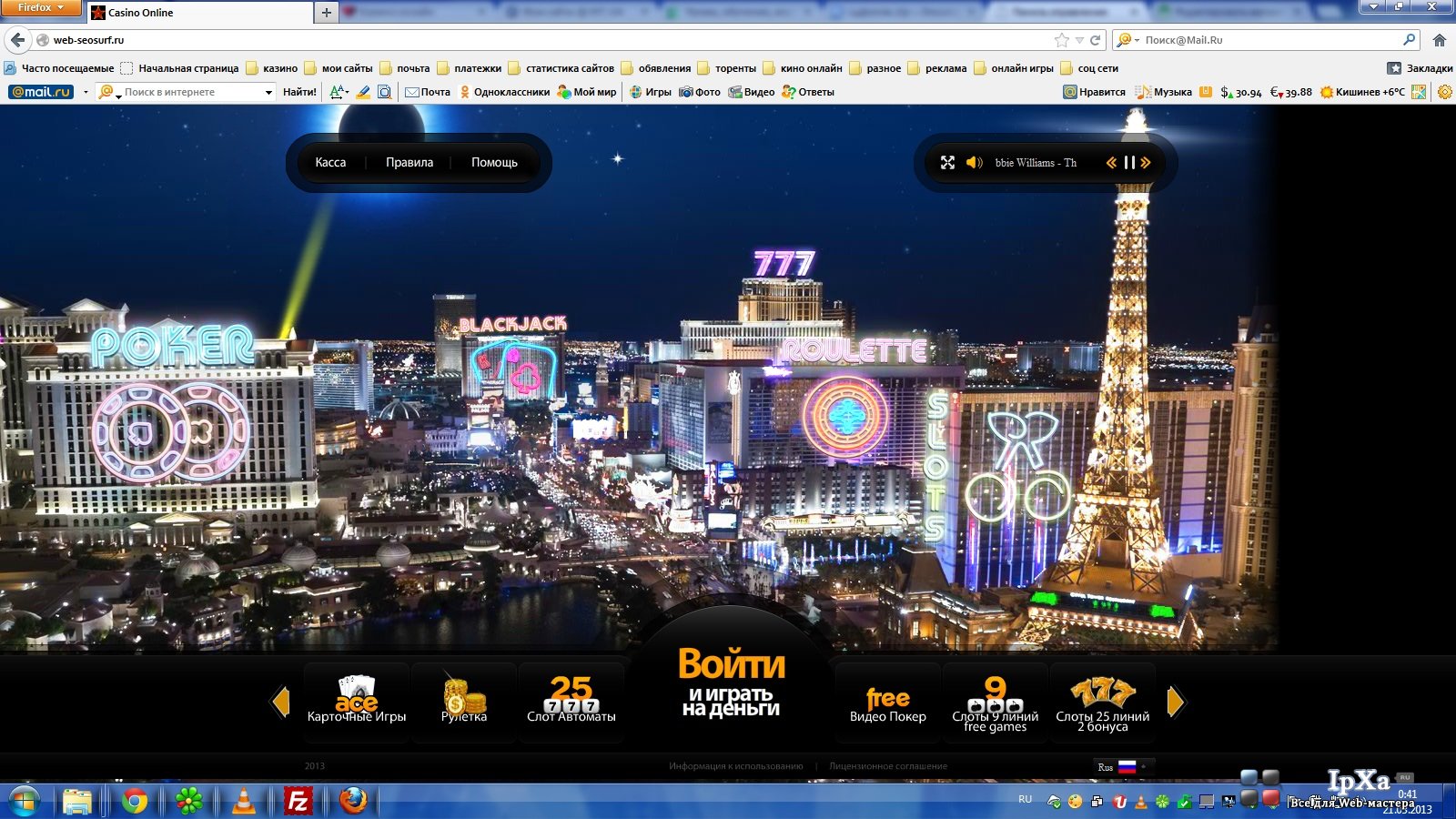Open the мои сайты bookmark folder

pyautogui.click(x=338, y=68)
